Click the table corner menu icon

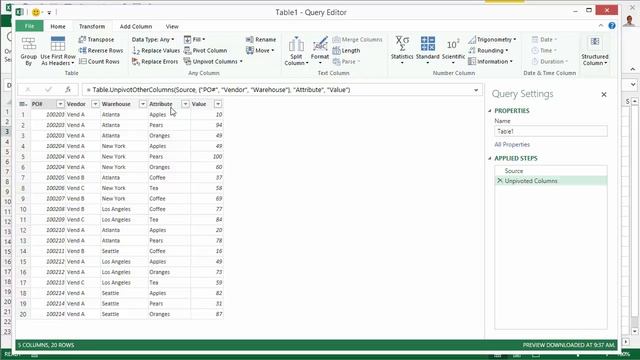pyautogui.click(x=23, y=104)
